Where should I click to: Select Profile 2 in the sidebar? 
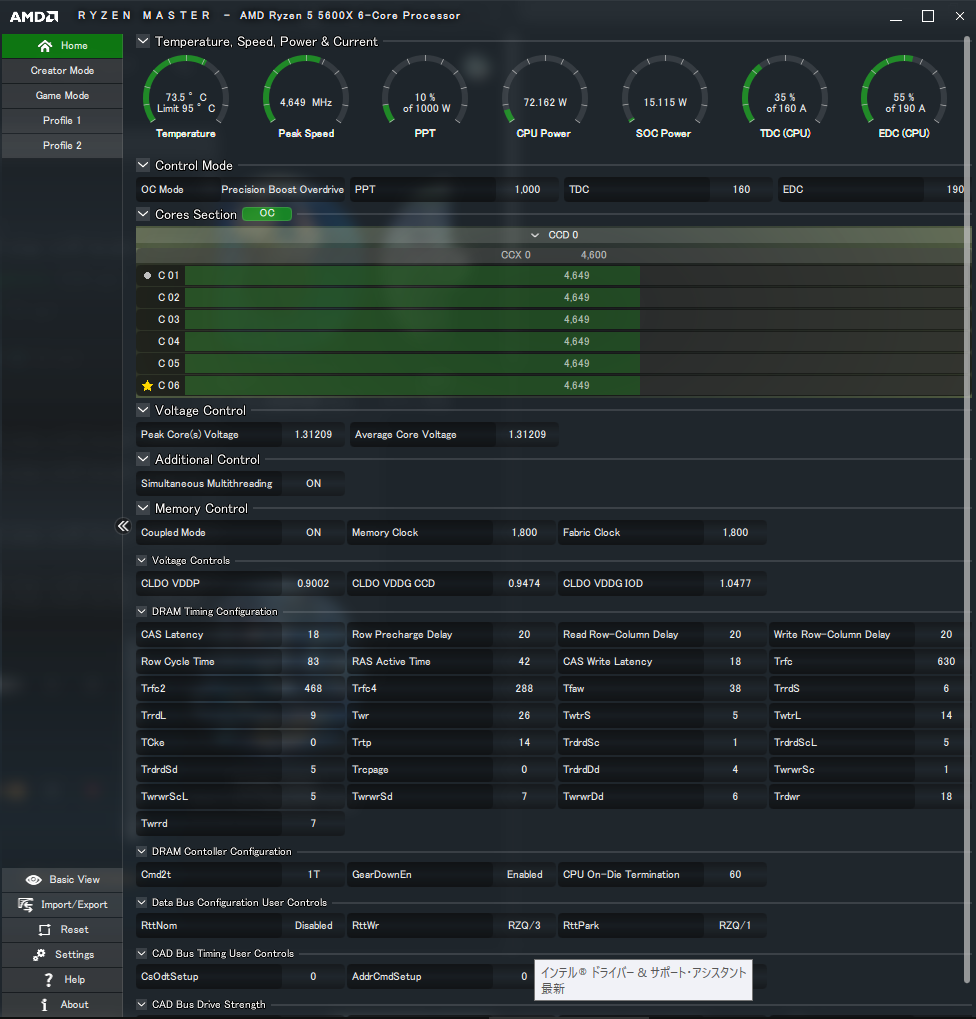(x=62, y=146)
